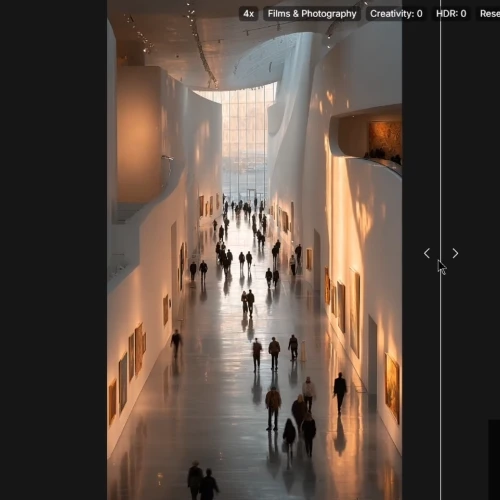Click the right chevron on comparison slider
The image size is (500, 500).
coord(455,253)
